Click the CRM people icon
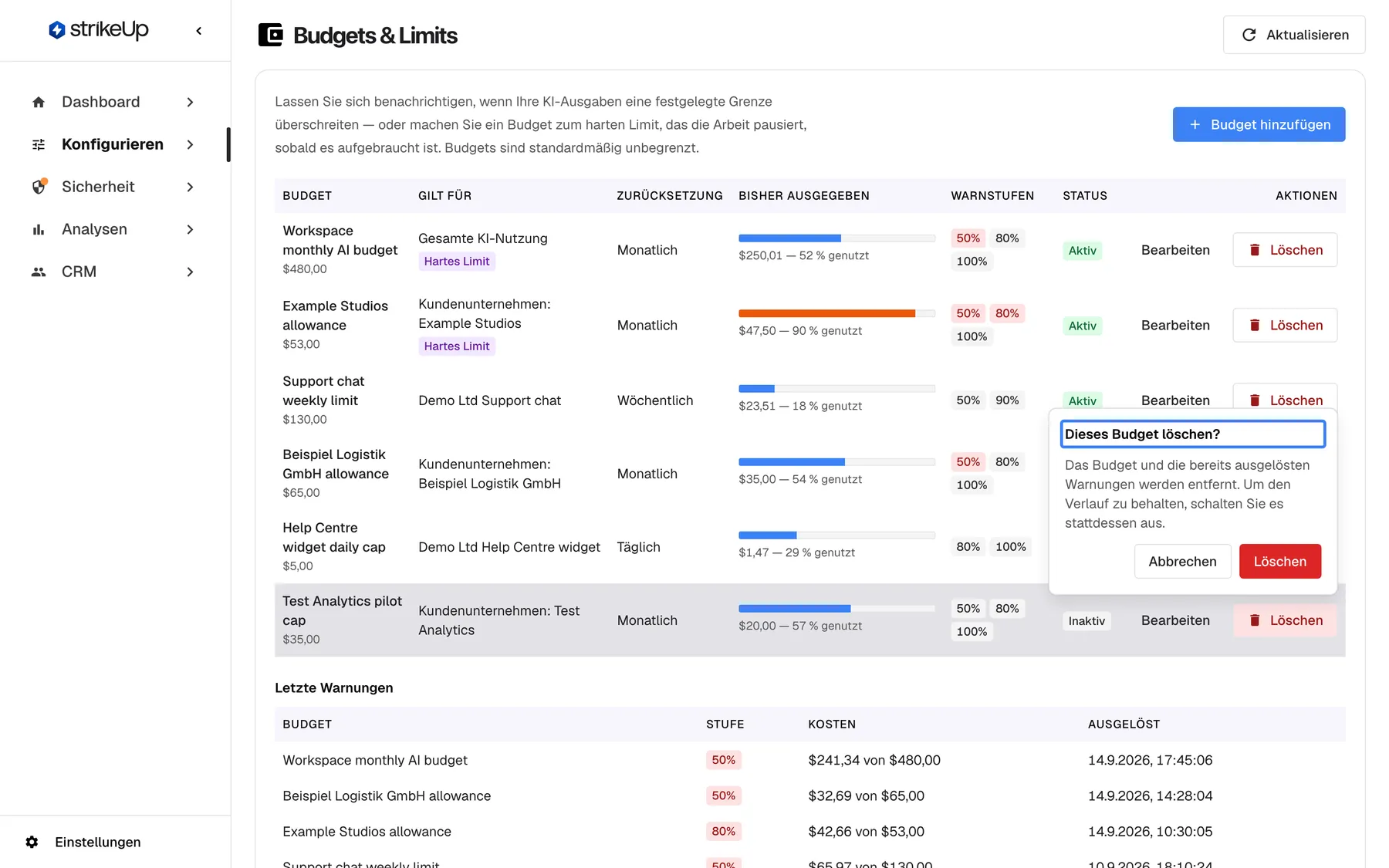Screen dimensions: 1389x868 click(39, 272)
